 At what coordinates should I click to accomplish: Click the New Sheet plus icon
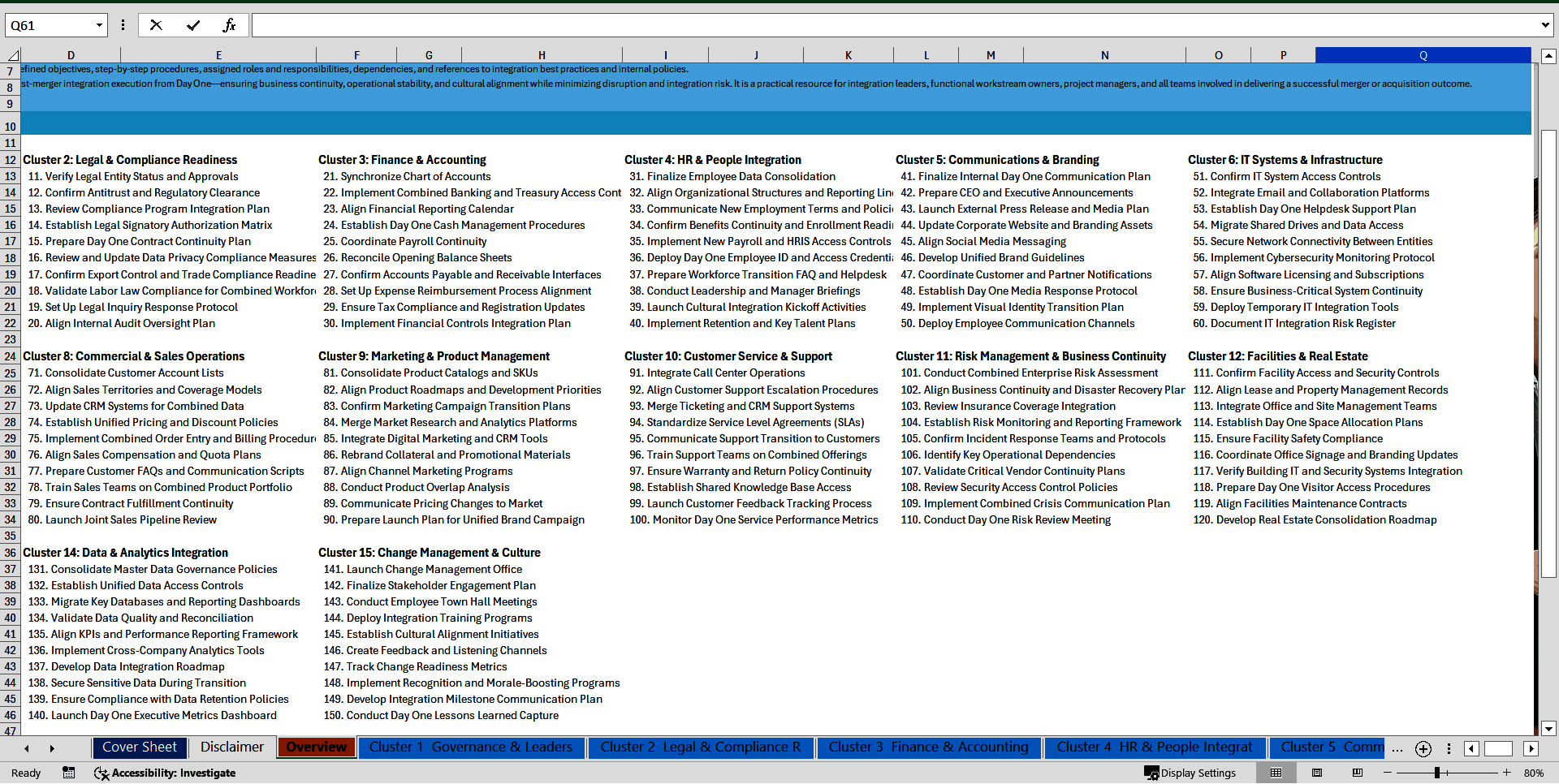tap(1423, 748)
